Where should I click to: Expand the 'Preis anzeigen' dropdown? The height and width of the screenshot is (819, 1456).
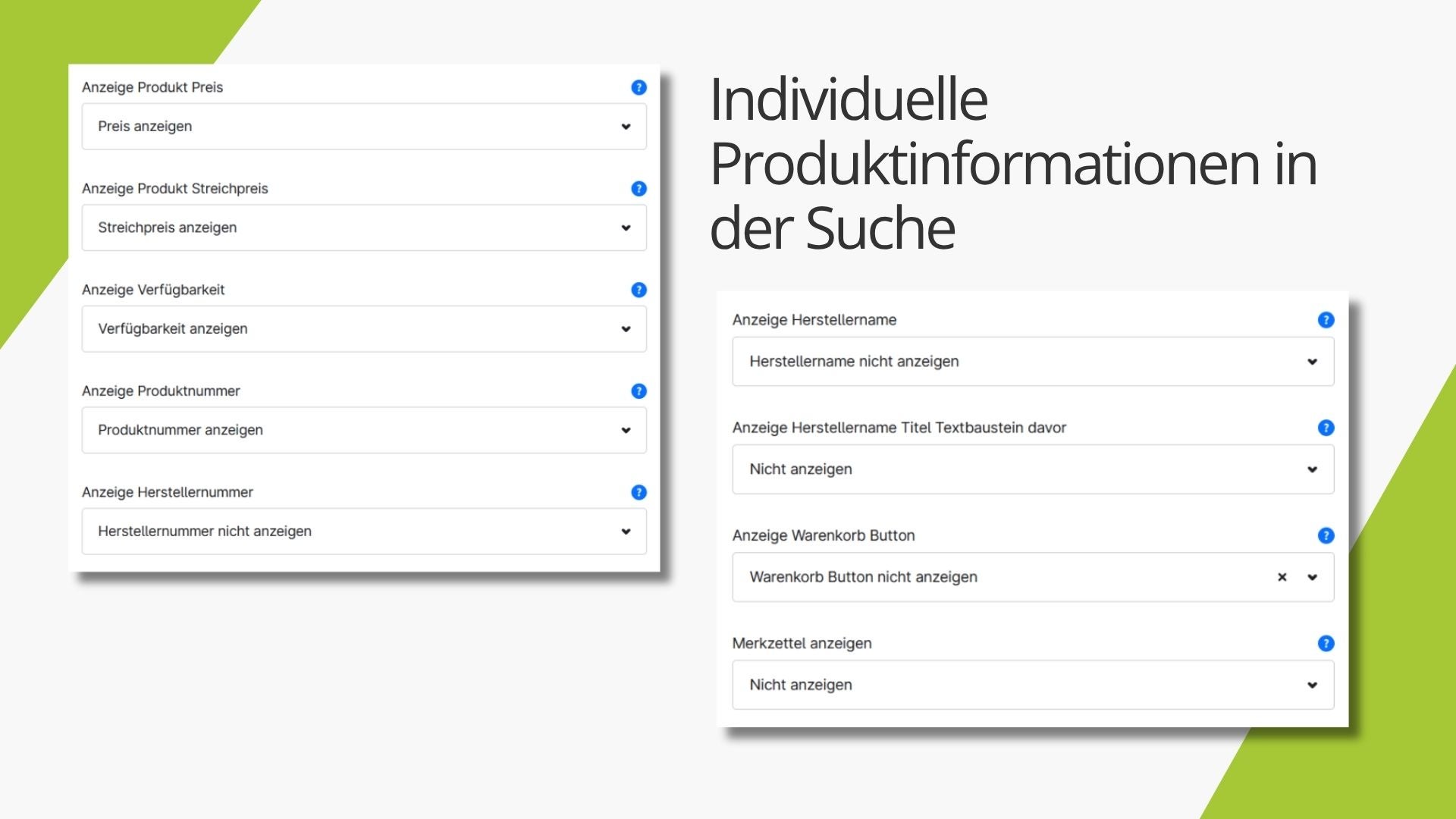pos(364,127)
